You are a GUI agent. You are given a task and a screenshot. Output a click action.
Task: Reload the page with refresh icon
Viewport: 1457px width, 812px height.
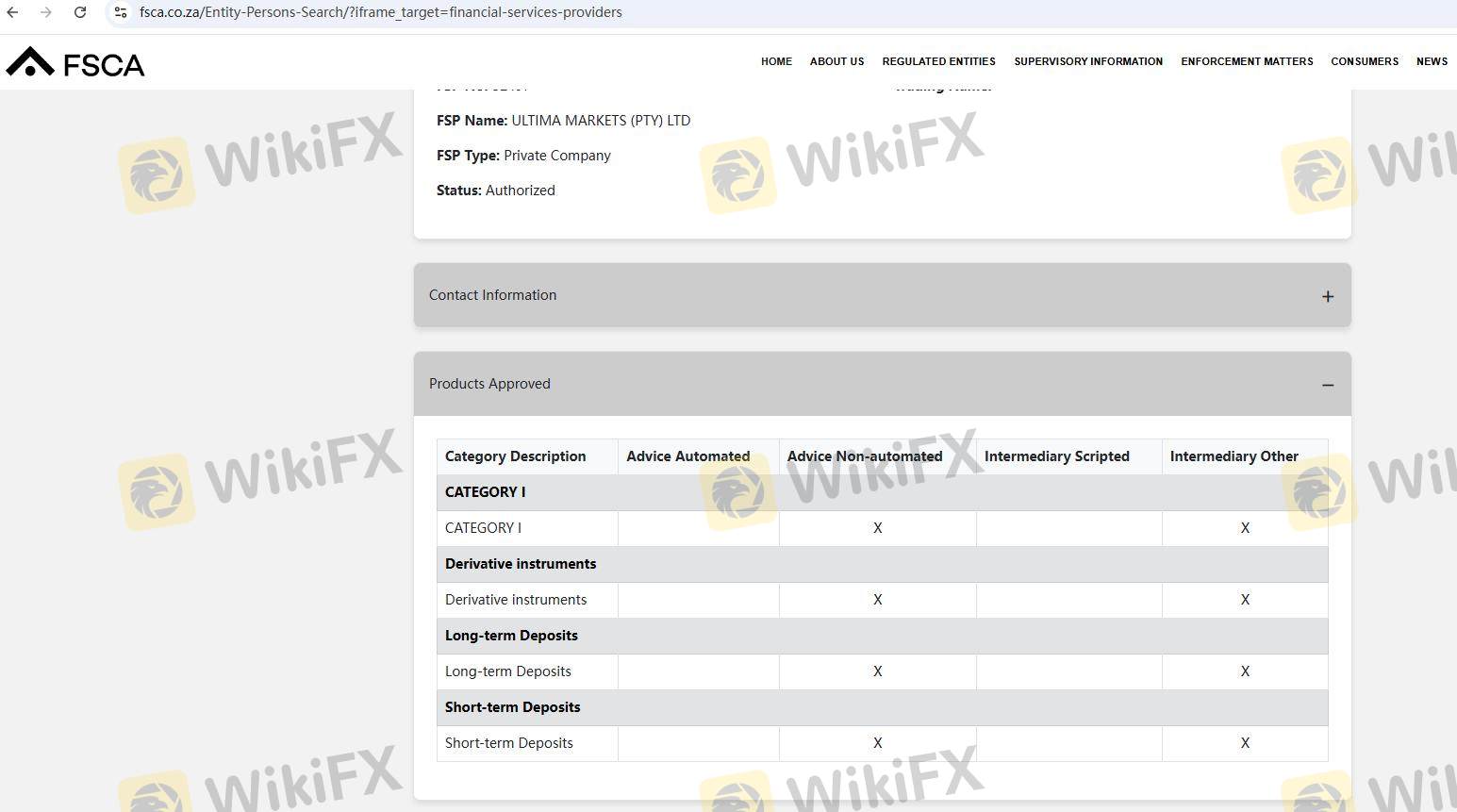[x=80, y=12]
